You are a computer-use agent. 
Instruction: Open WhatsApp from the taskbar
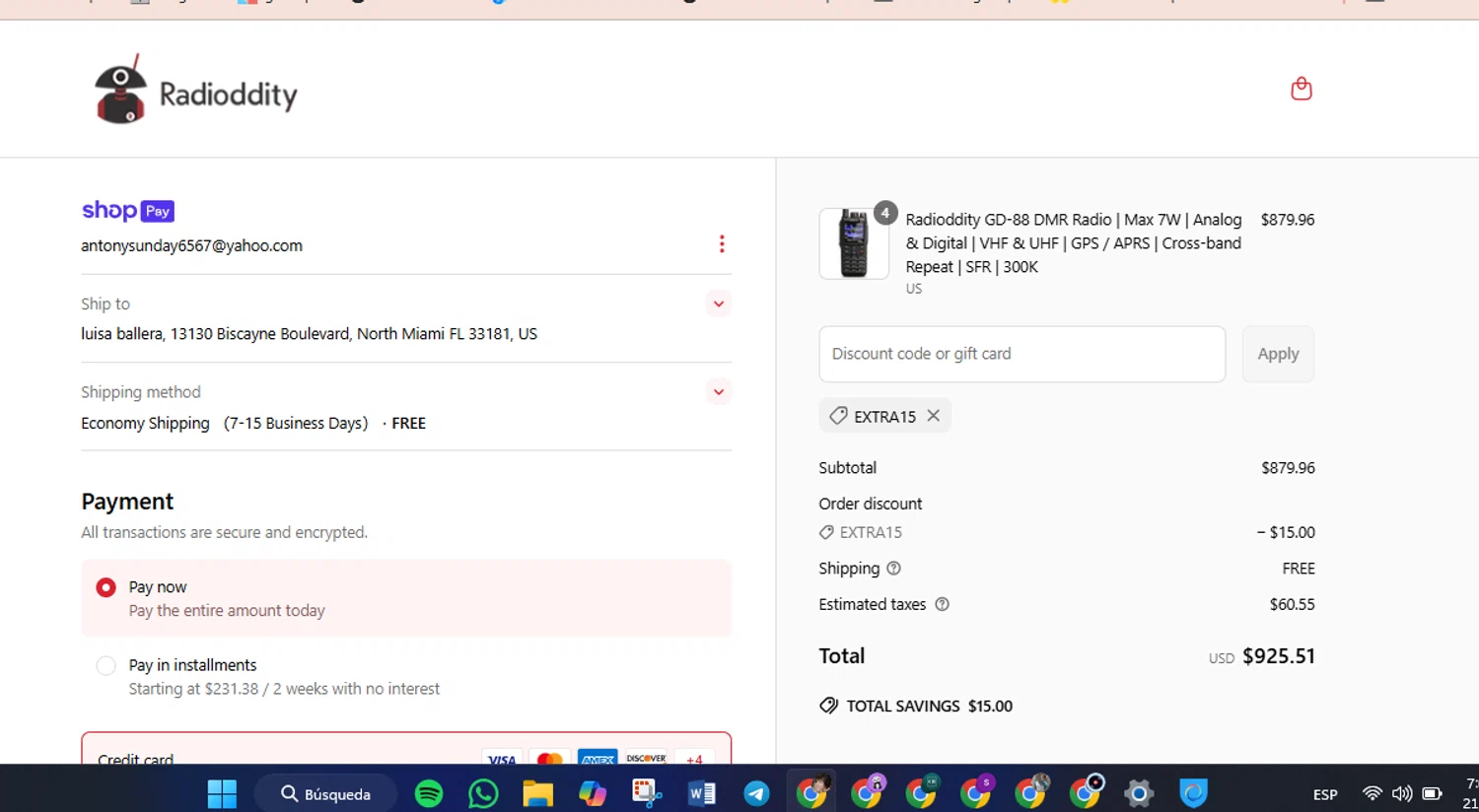pos(483,793)
